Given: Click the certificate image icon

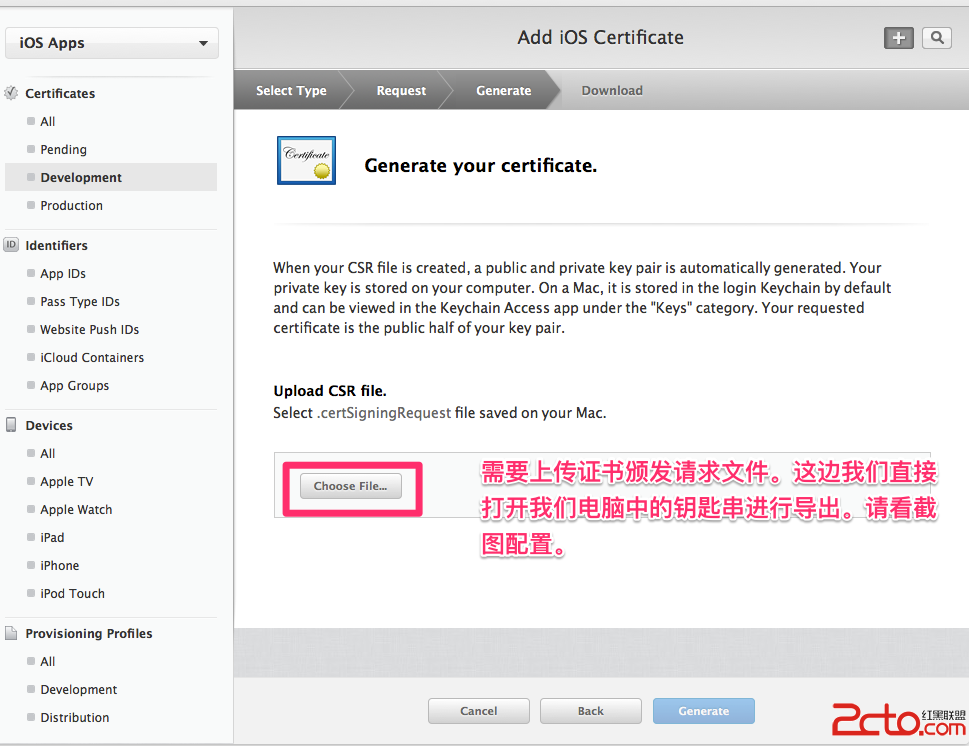Looking at the screenshot, I should click(307, 161).
